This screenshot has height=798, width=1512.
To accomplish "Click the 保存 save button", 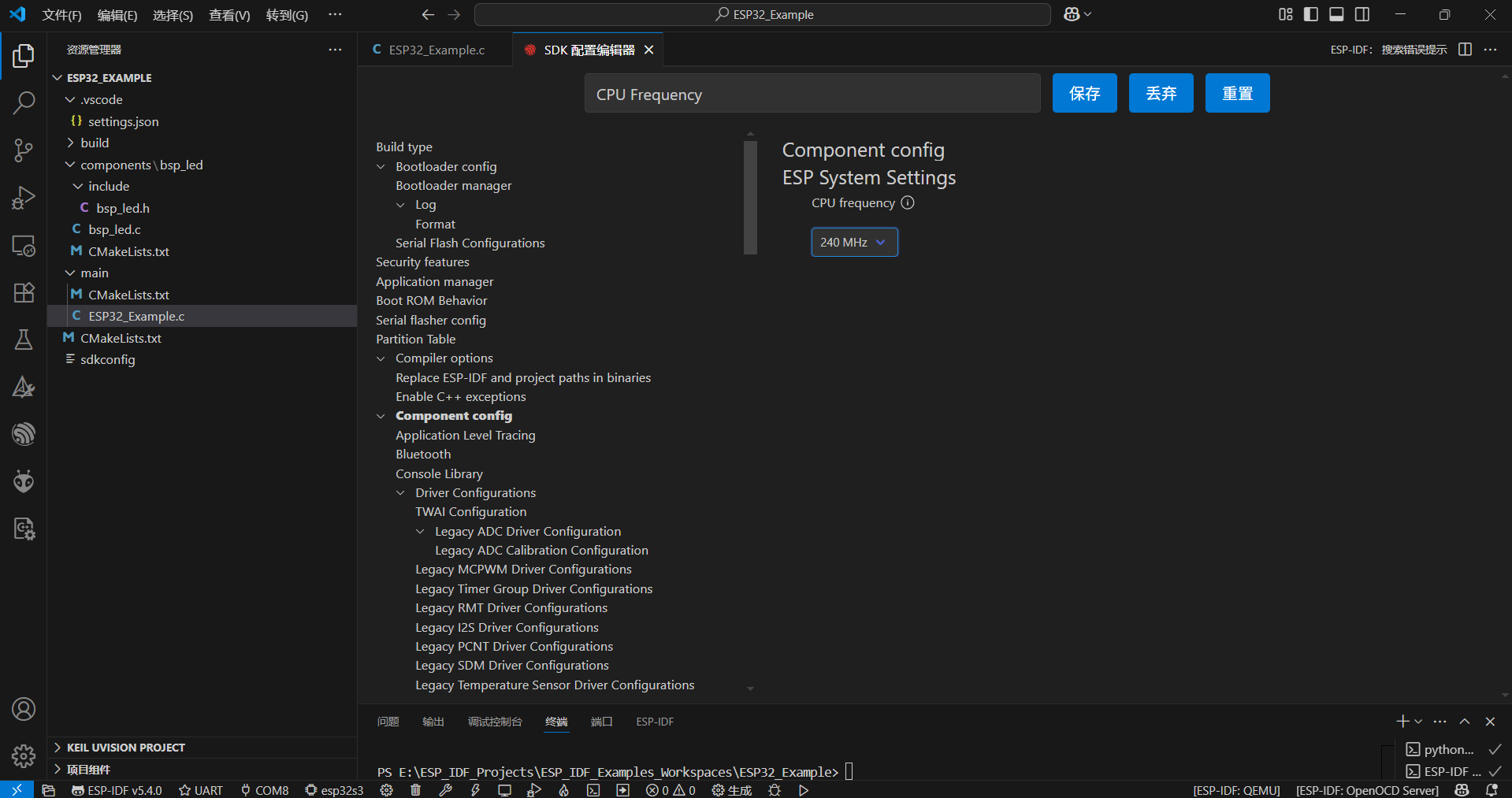I will [1084, 93].
